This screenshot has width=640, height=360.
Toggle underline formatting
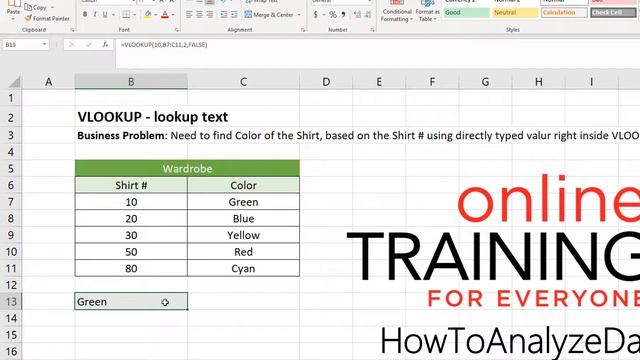pos(105,15)
